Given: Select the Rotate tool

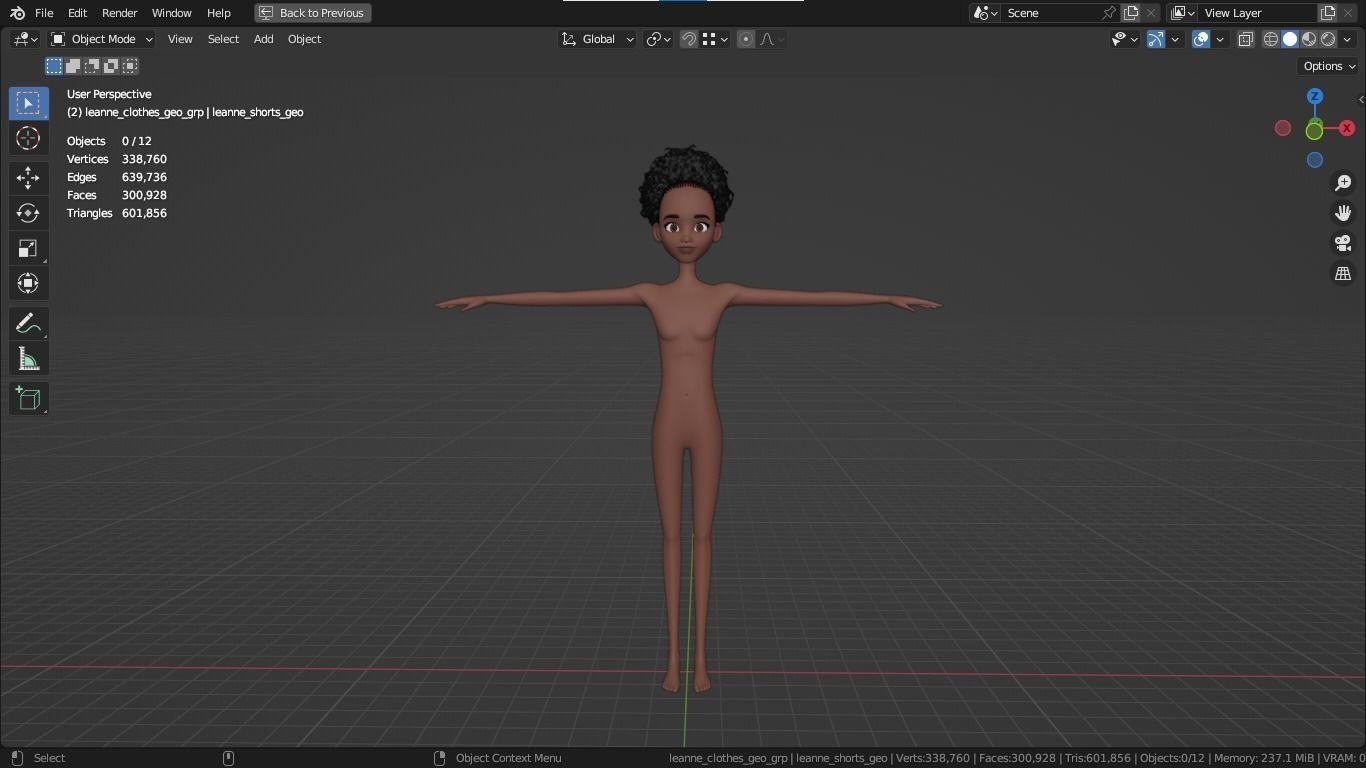Looking at the screenshot, I should pos(28,213).
